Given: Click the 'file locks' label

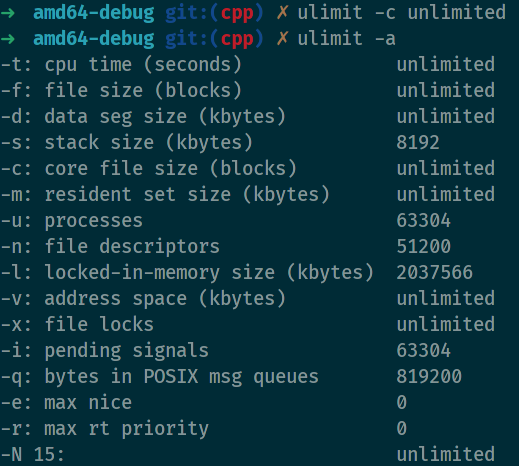Looking at the screenshot, I should [x=99, y=324].
